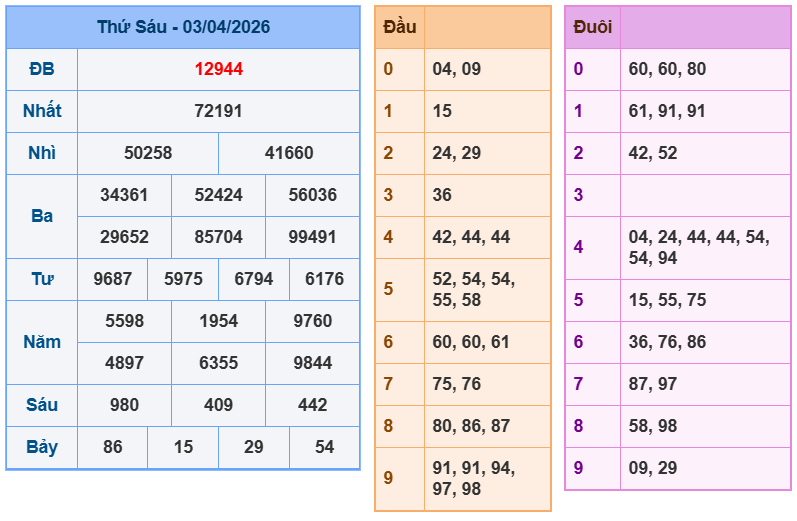The height and width of the screenshot is (521, 797).
Task: Select fourth prize number 5975
Action: tap(183, 279)
